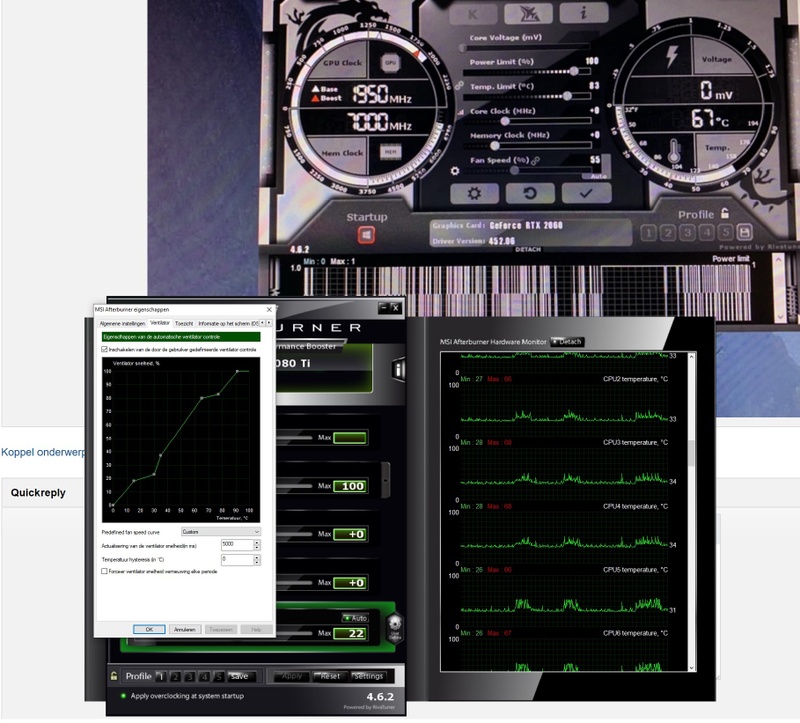This screenshot has height=723, width=800.
Task: Open the Predefined fan speed curve dropdown
Action: point(221,532)
